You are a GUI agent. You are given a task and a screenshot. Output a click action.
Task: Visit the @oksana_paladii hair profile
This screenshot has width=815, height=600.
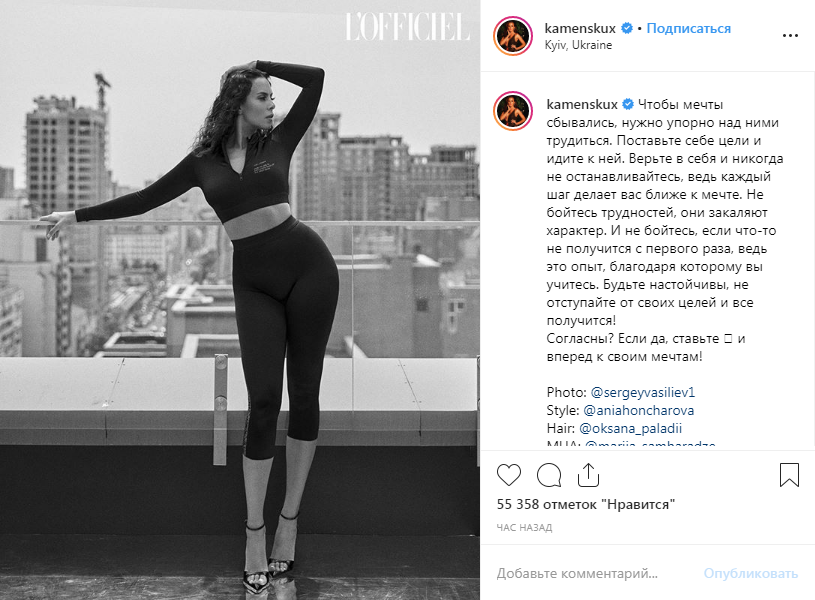(x=630, y=428)
